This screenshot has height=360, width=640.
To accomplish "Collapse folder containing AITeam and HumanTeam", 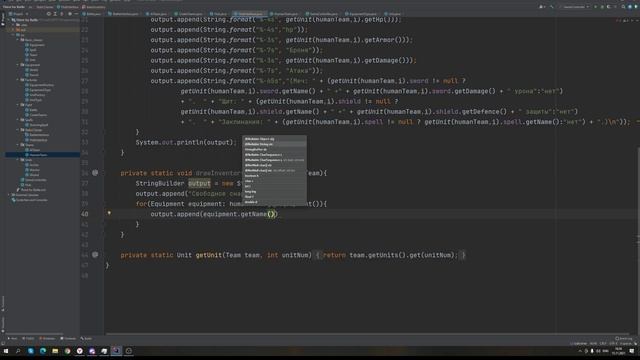I will [x=18, y=145].
